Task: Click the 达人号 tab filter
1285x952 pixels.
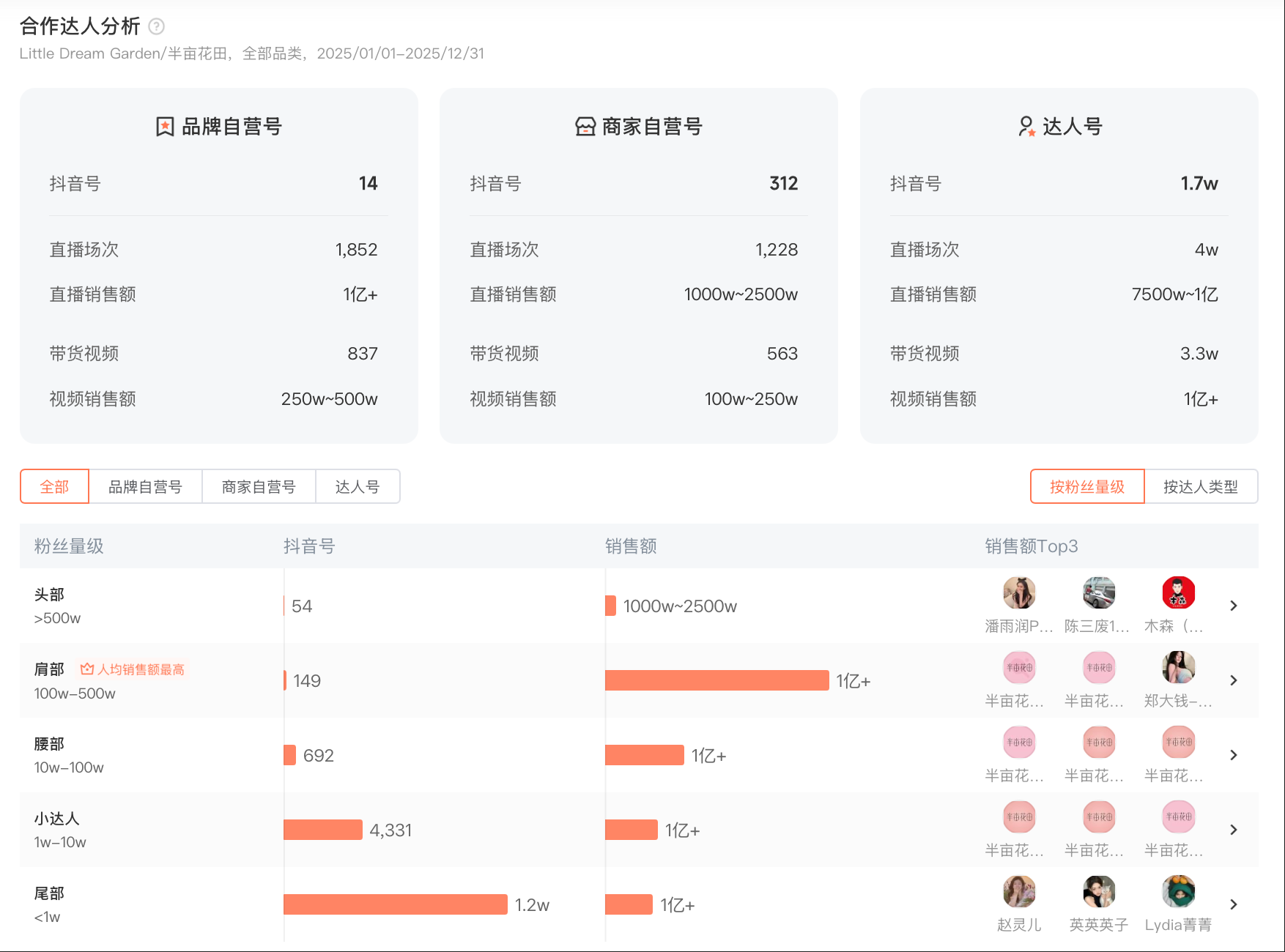Action: coord(358,486)
